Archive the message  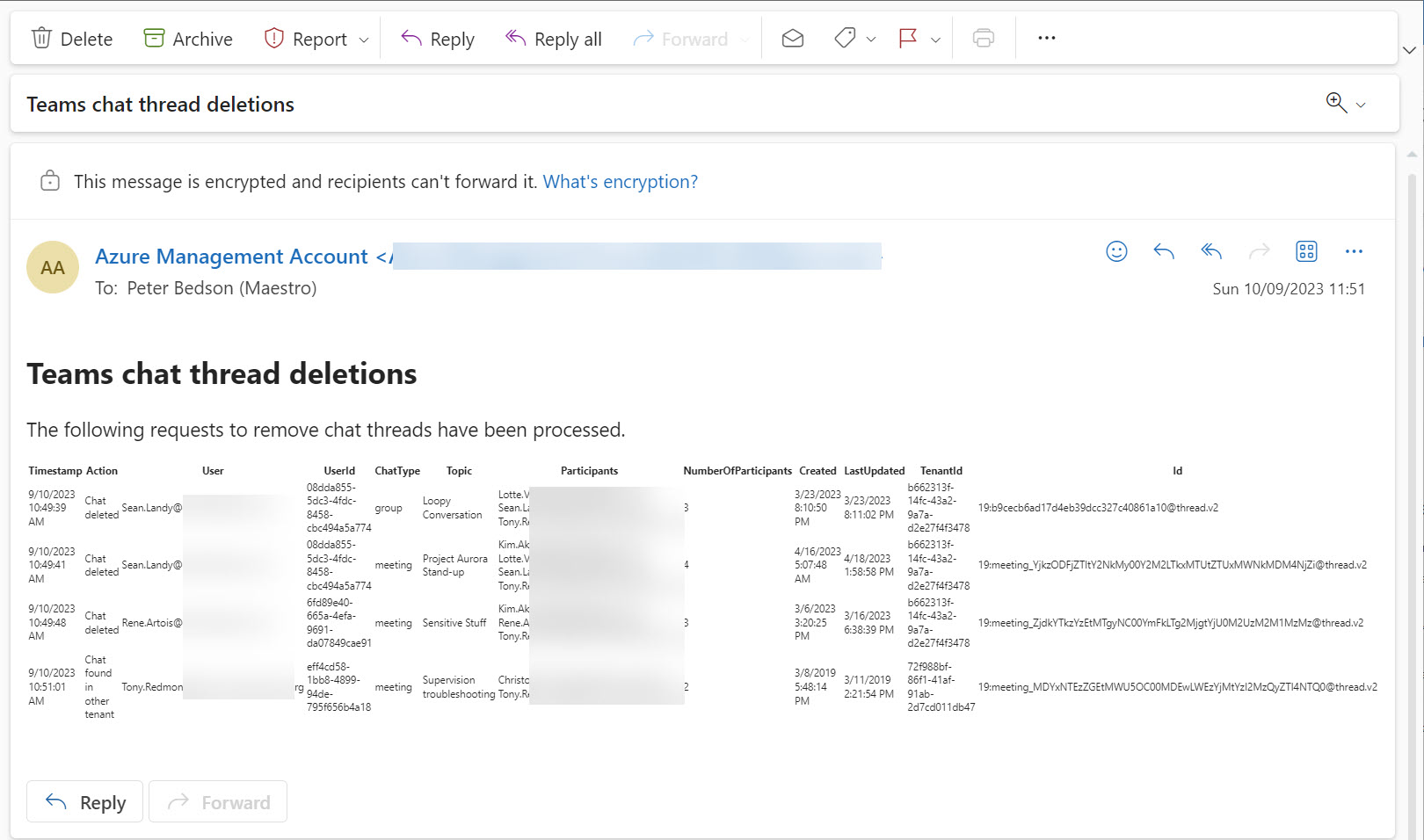coord(186,38)
